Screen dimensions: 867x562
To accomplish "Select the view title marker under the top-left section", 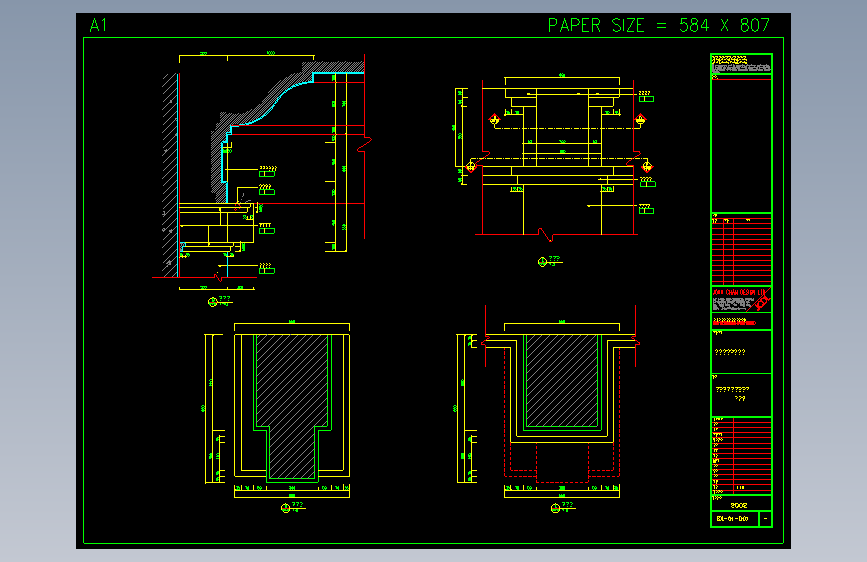I will tap(220, 301).
